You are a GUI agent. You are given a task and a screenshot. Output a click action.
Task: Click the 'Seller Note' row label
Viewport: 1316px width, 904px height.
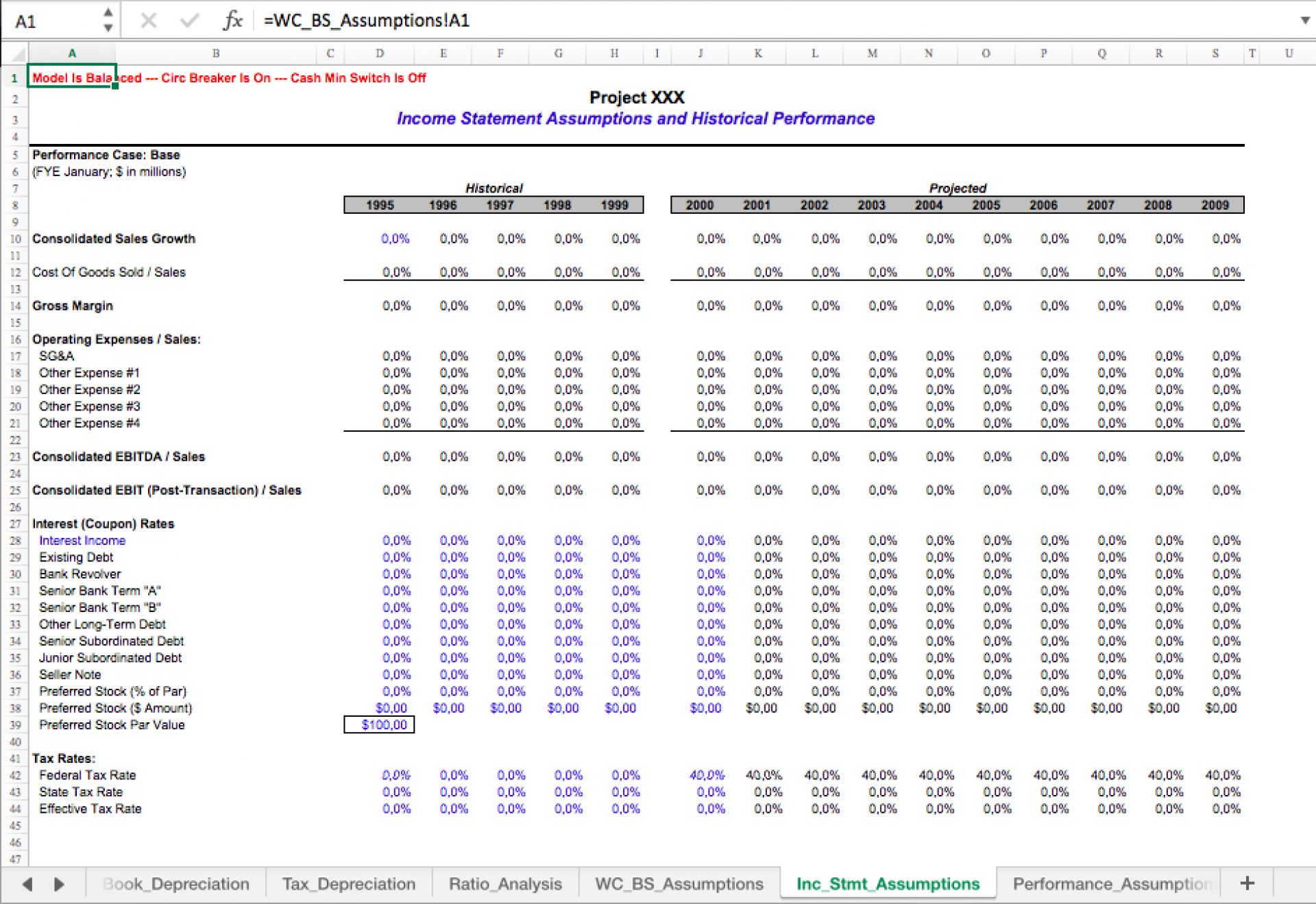coord(70,675)
